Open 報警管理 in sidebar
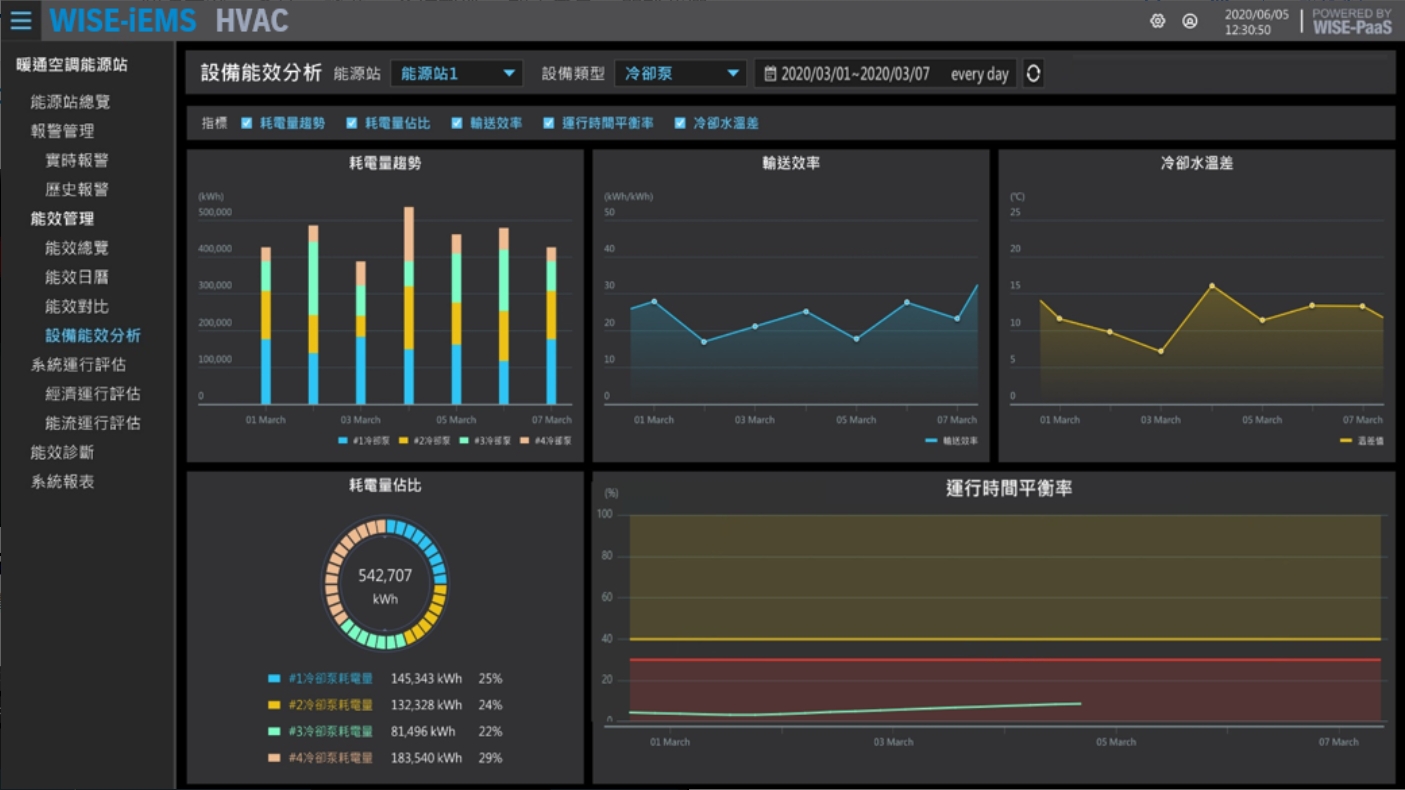The width and height of the screenshot is (1405, 790). tap(62, 131)
